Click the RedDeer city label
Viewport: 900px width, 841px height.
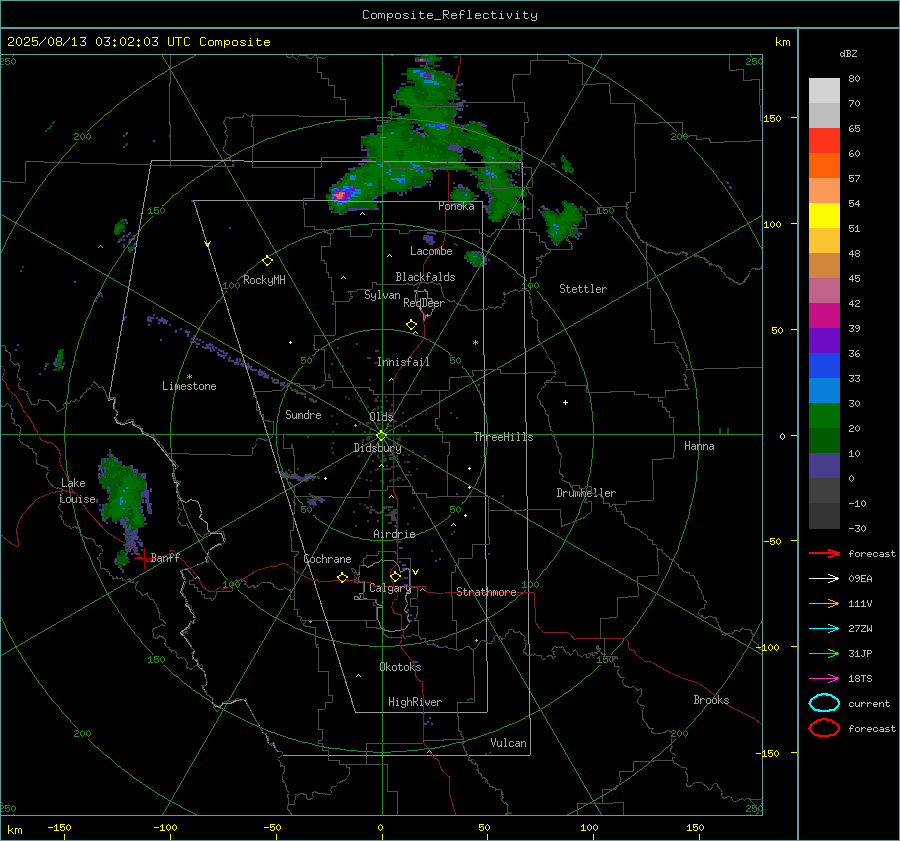click(424, 303)
